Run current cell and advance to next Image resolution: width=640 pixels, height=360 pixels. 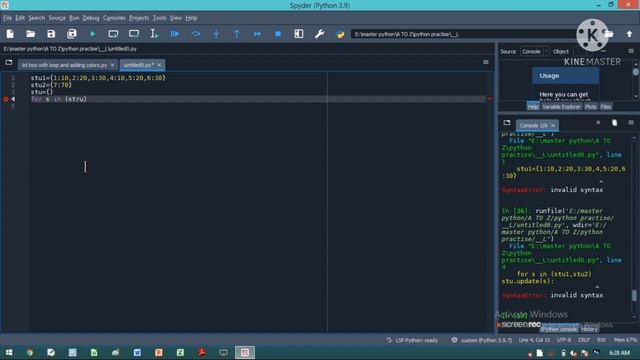(x=134, y=34)
